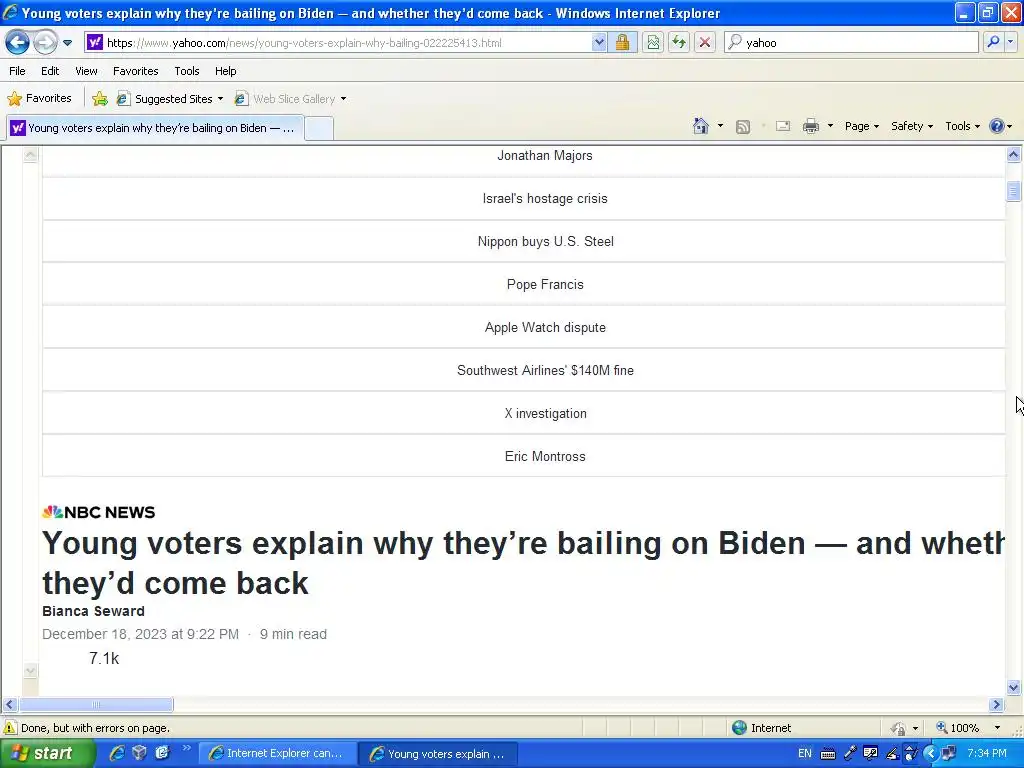Open the Tools command bar menu
This screenshot has height=768, width=1024.
[x=962, y=126]
